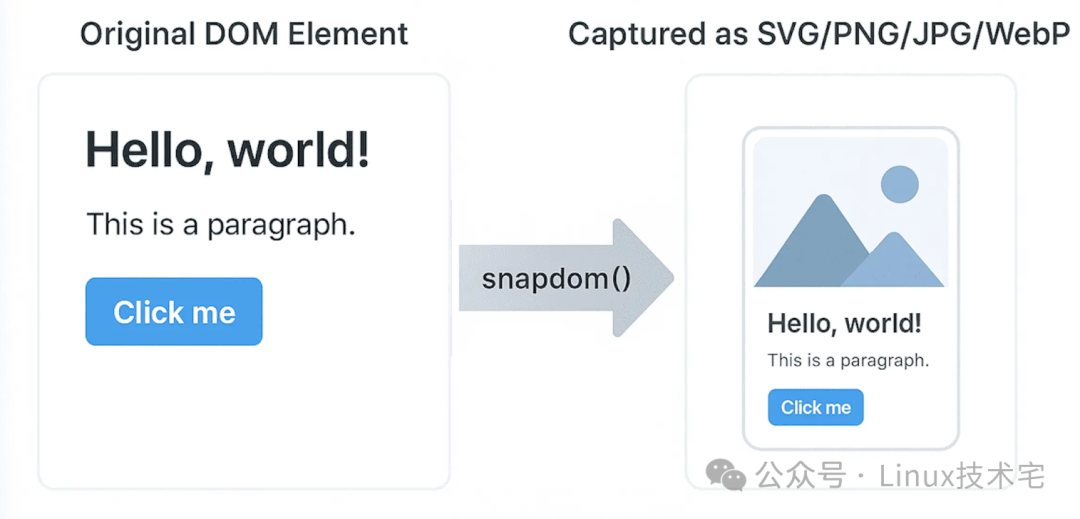Select the large "Hello, world!" heading
The image size is (1080, 519).
tap(228, 150)
